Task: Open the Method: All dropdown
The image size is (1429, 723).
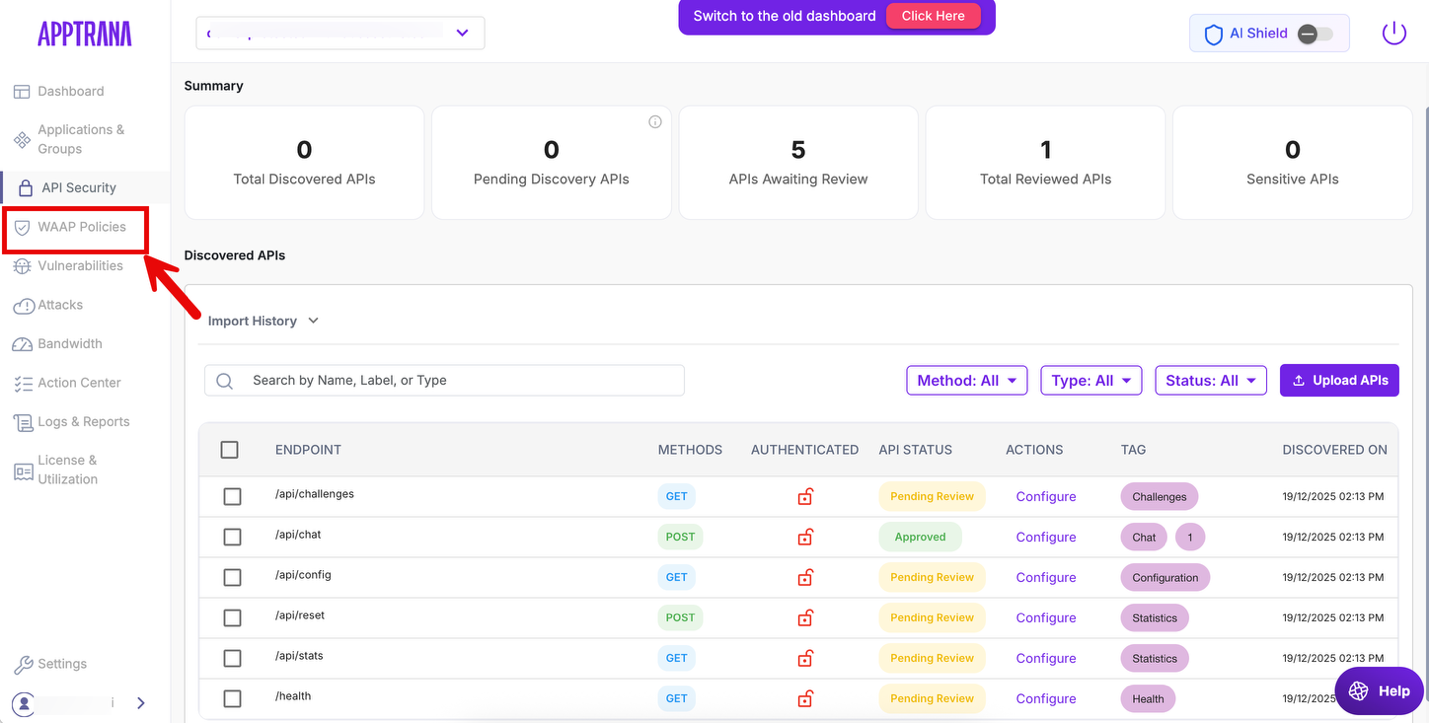Action: pyautogui.click(x=966, y=381)
